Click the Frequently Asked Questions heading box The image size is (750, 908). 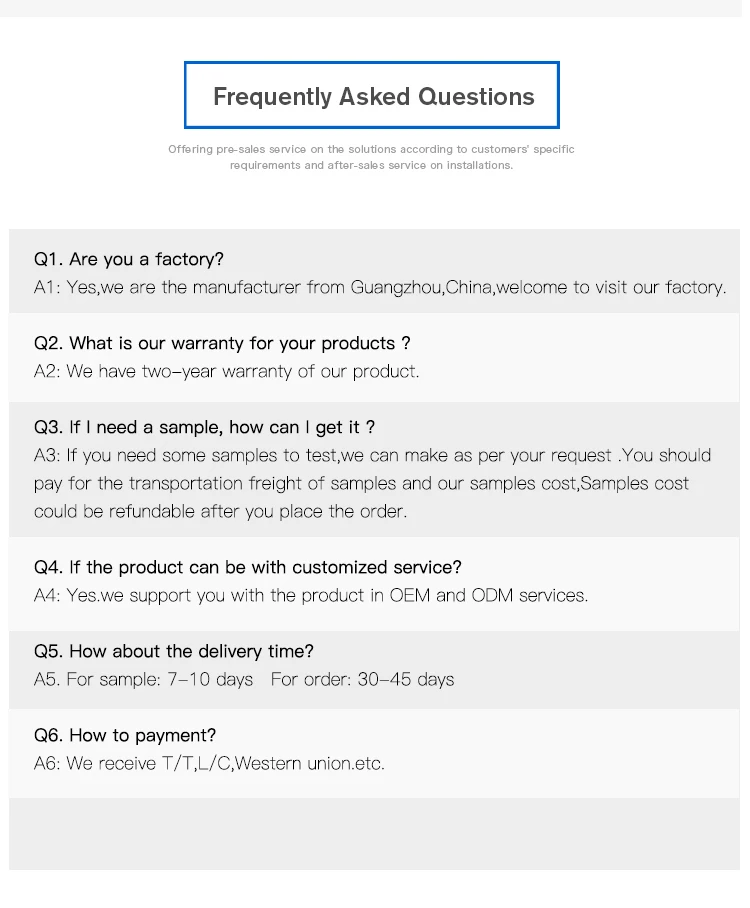(371, 95)
